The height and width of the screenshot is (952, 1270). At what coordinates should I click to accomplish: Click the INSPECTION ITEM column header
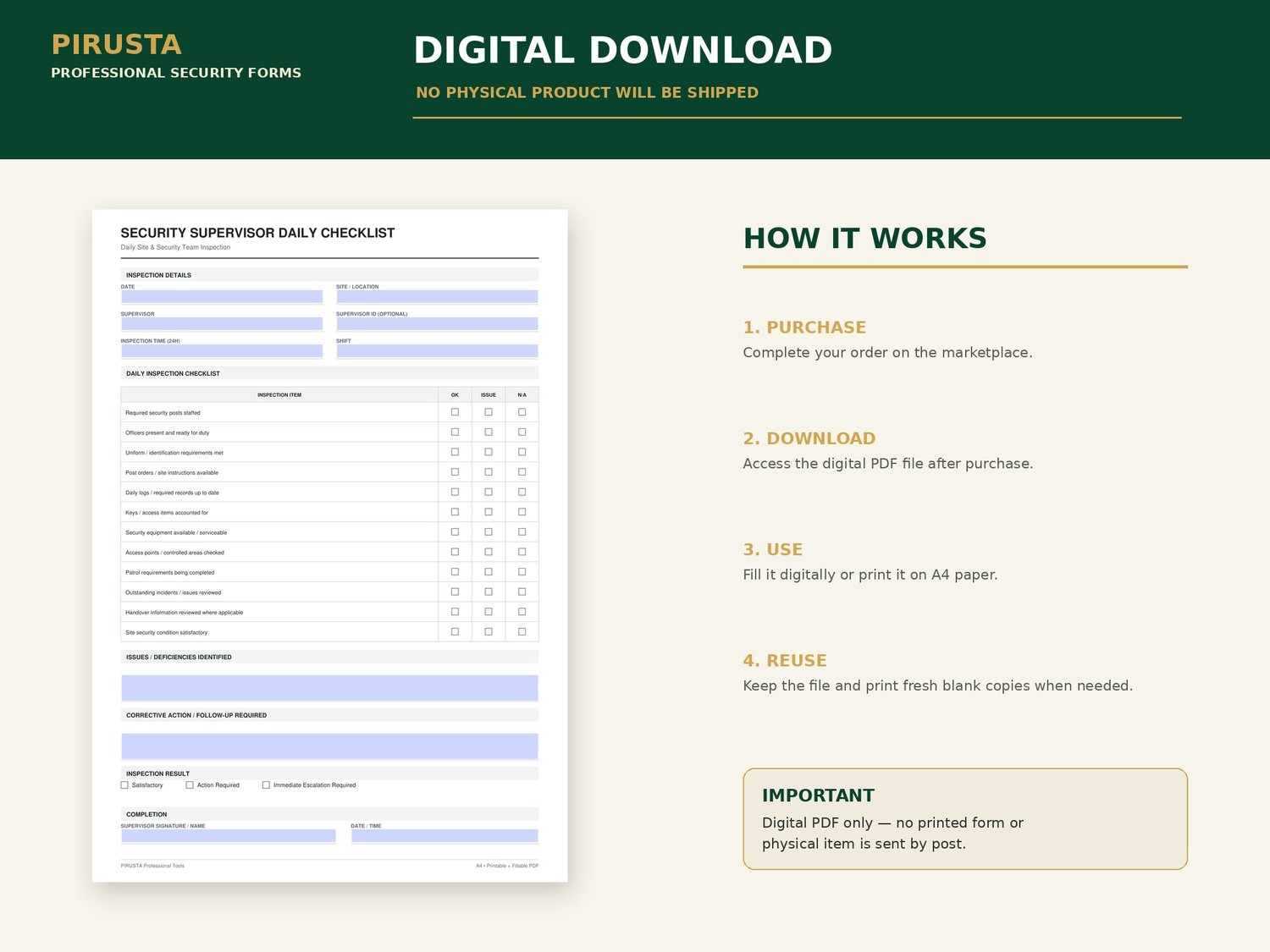(x=279, y=395)
